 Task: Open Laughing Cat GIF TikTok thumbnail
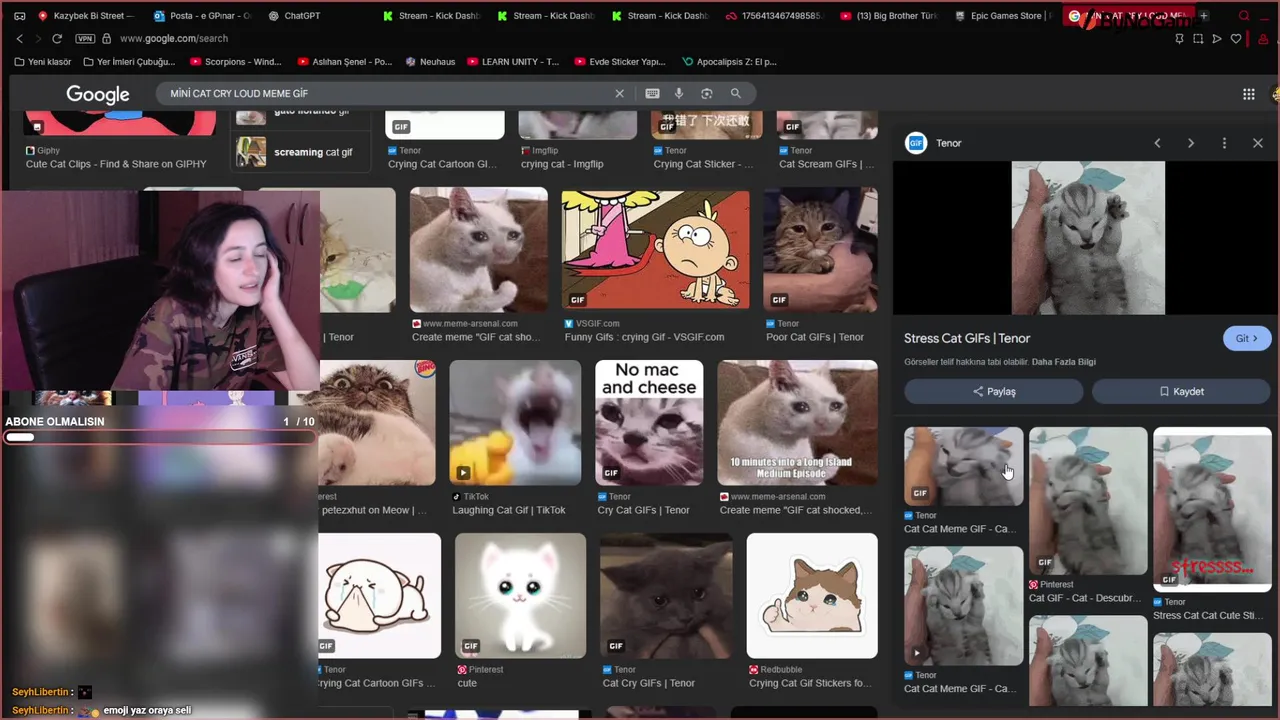pyautogui.click(x=515, y=422)
